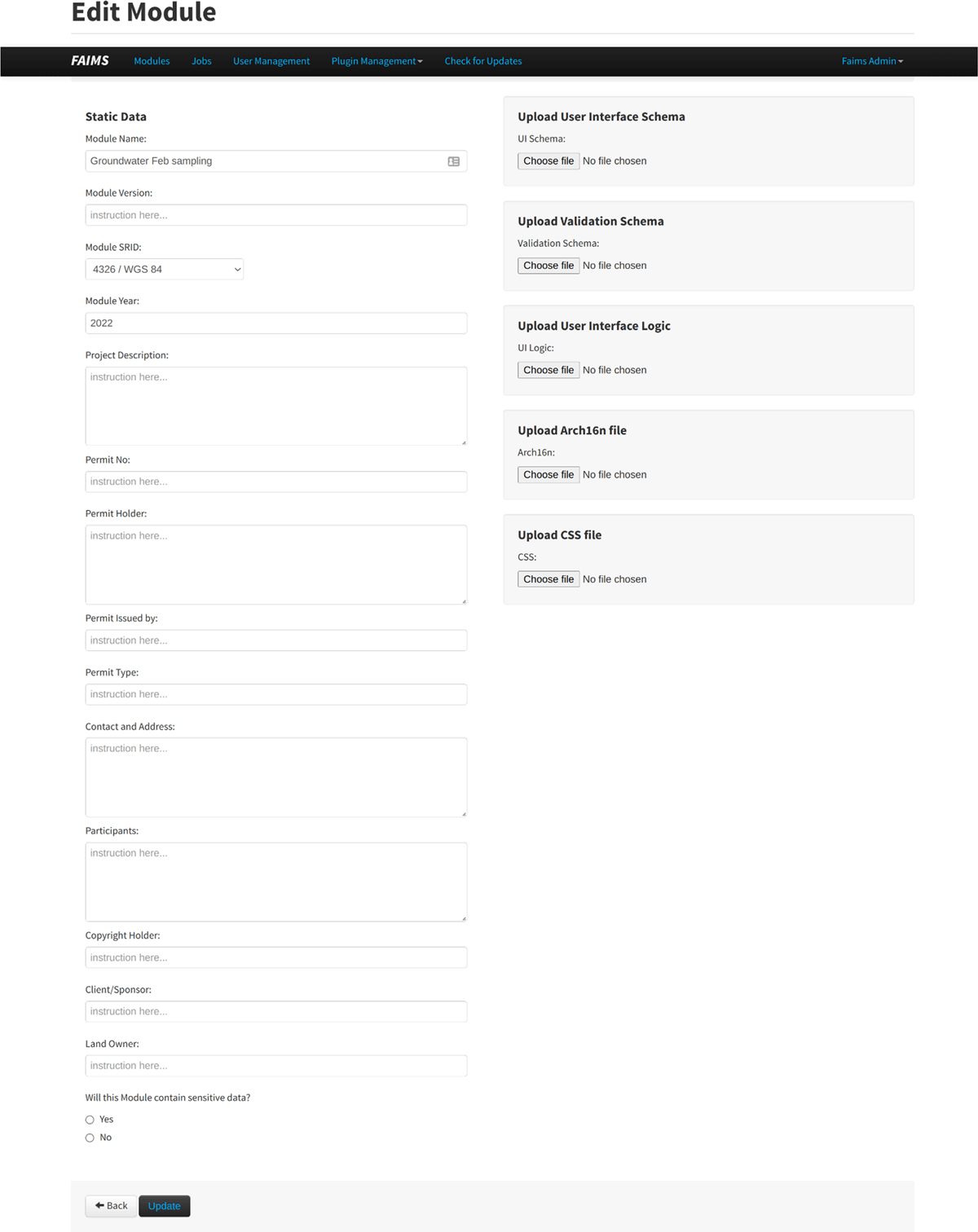This screenshot has height=1232, width=978.
Task: Choose file for UI Logic
Action: tap(548, 370)
